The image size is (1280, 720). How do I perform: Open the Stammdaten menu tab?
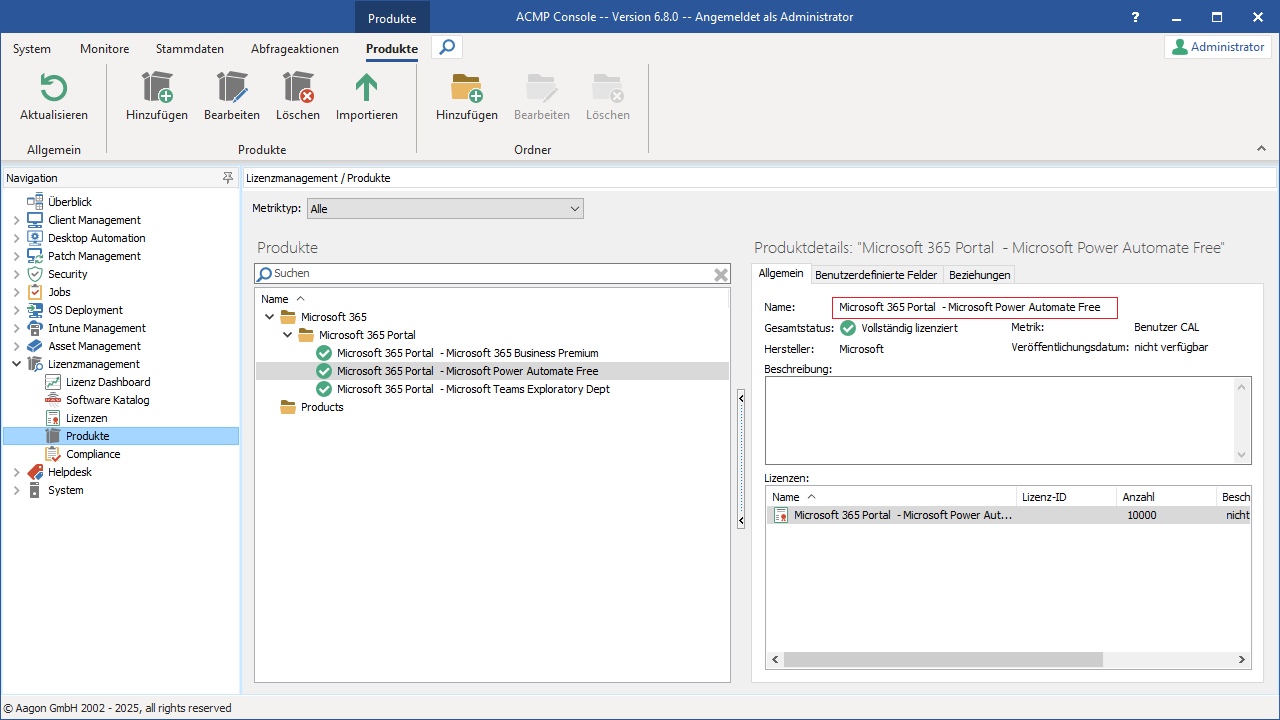pos(190,49)
